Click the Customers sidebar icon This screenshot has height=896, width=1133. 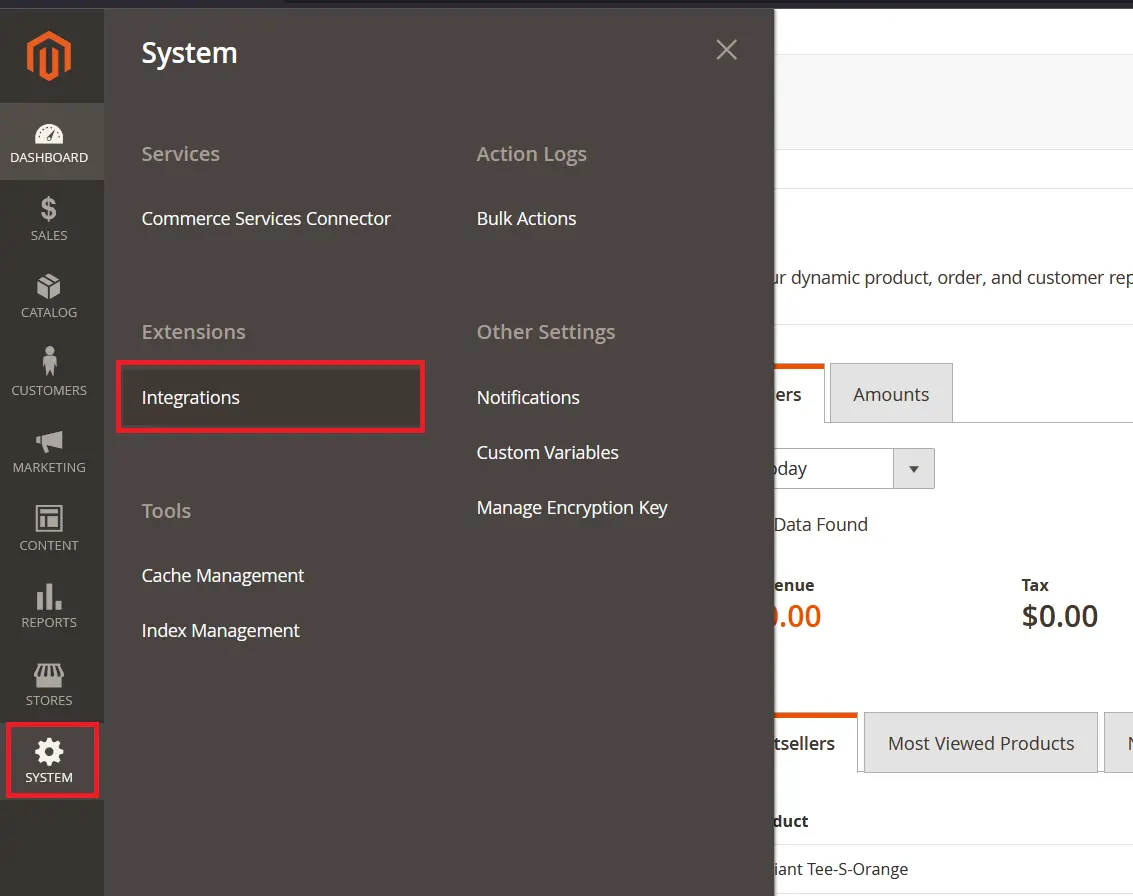[x=48, y=372]
